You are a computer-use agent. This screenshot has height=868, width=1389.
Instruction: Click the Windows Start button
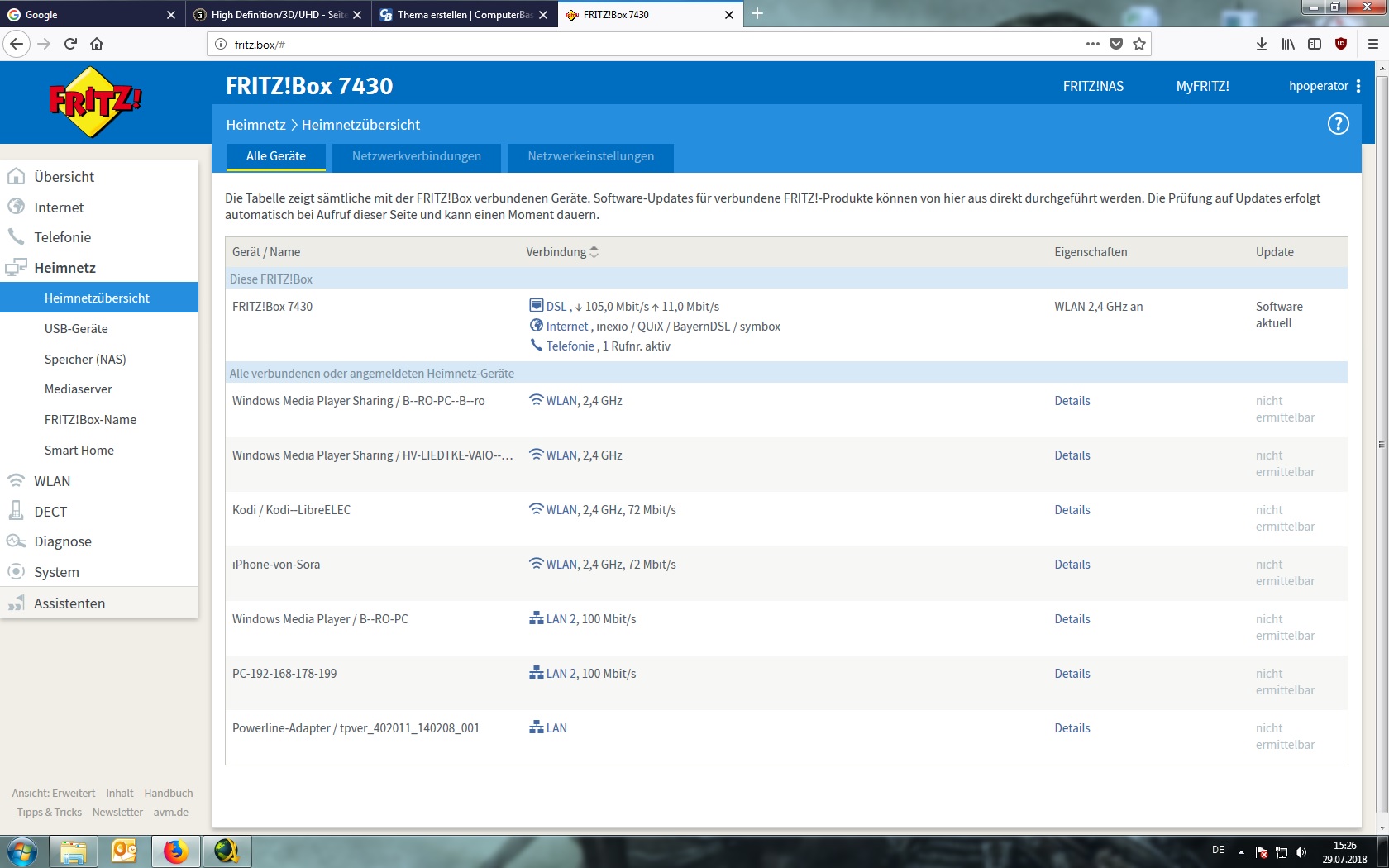coord(22,851)
